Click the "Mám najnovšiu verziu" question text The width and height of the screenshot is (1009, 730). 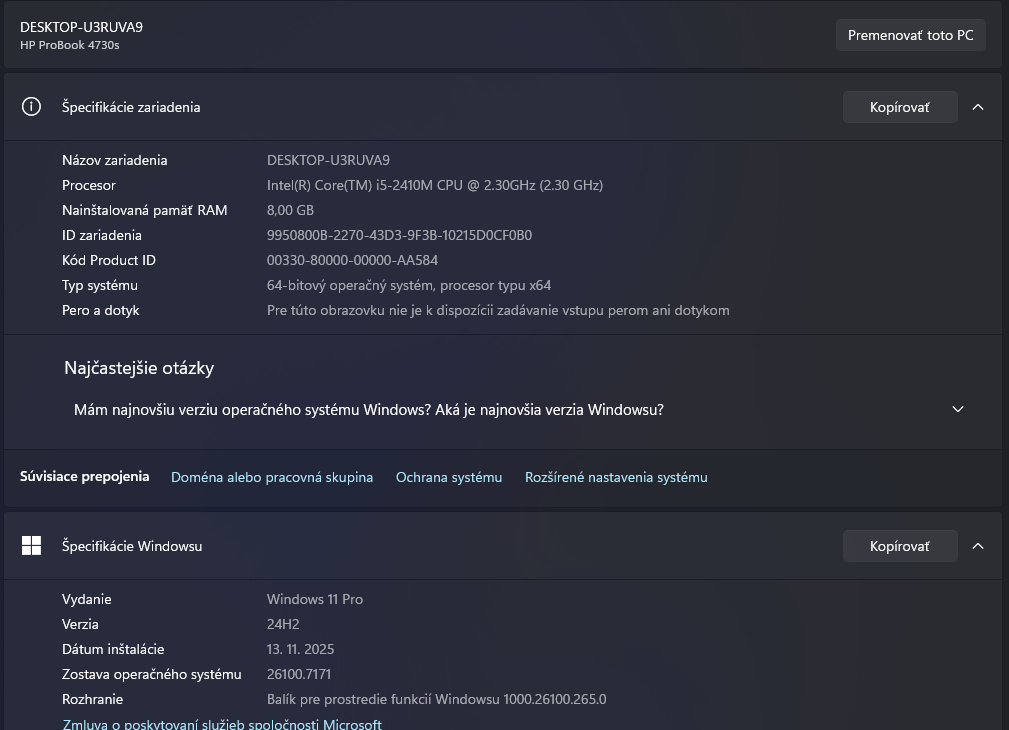pos(368,410)
